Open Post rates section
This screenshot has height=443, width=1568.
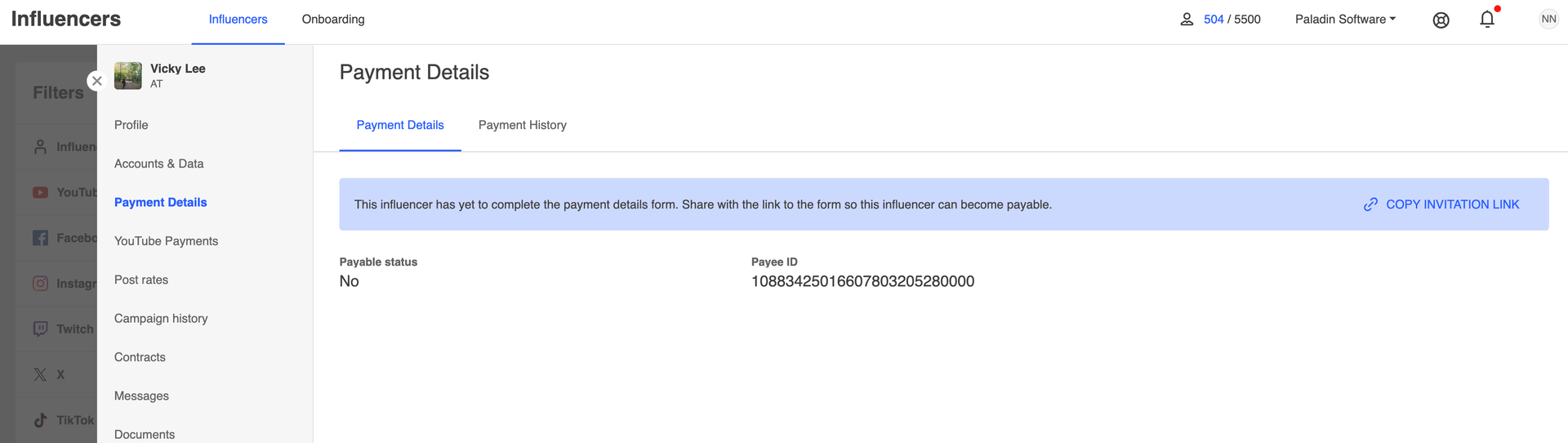(141, 280)
